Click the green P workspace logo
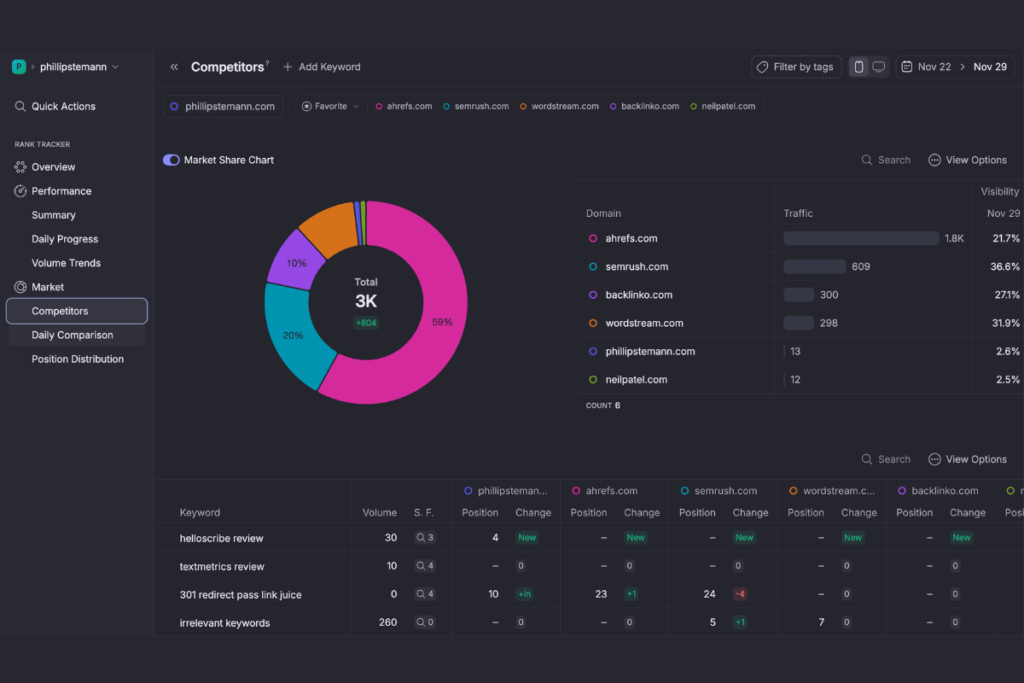This screenshot has width=1024, height=683. point(19,67)
